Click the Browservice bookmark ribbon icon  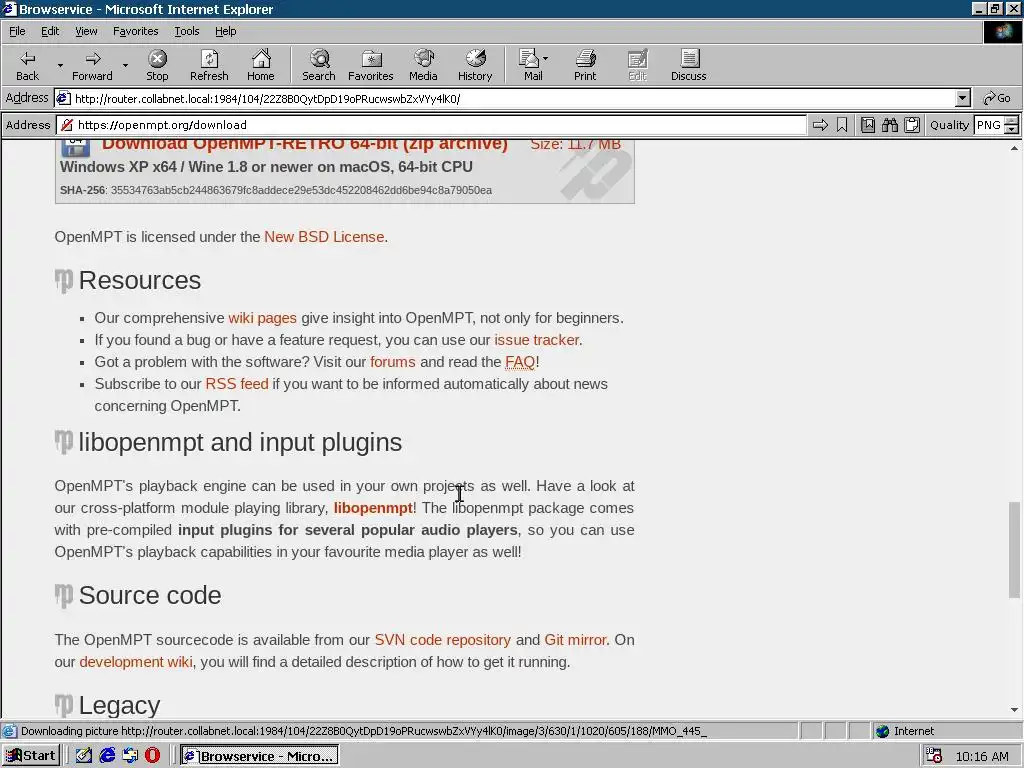(x=842, y=125)
